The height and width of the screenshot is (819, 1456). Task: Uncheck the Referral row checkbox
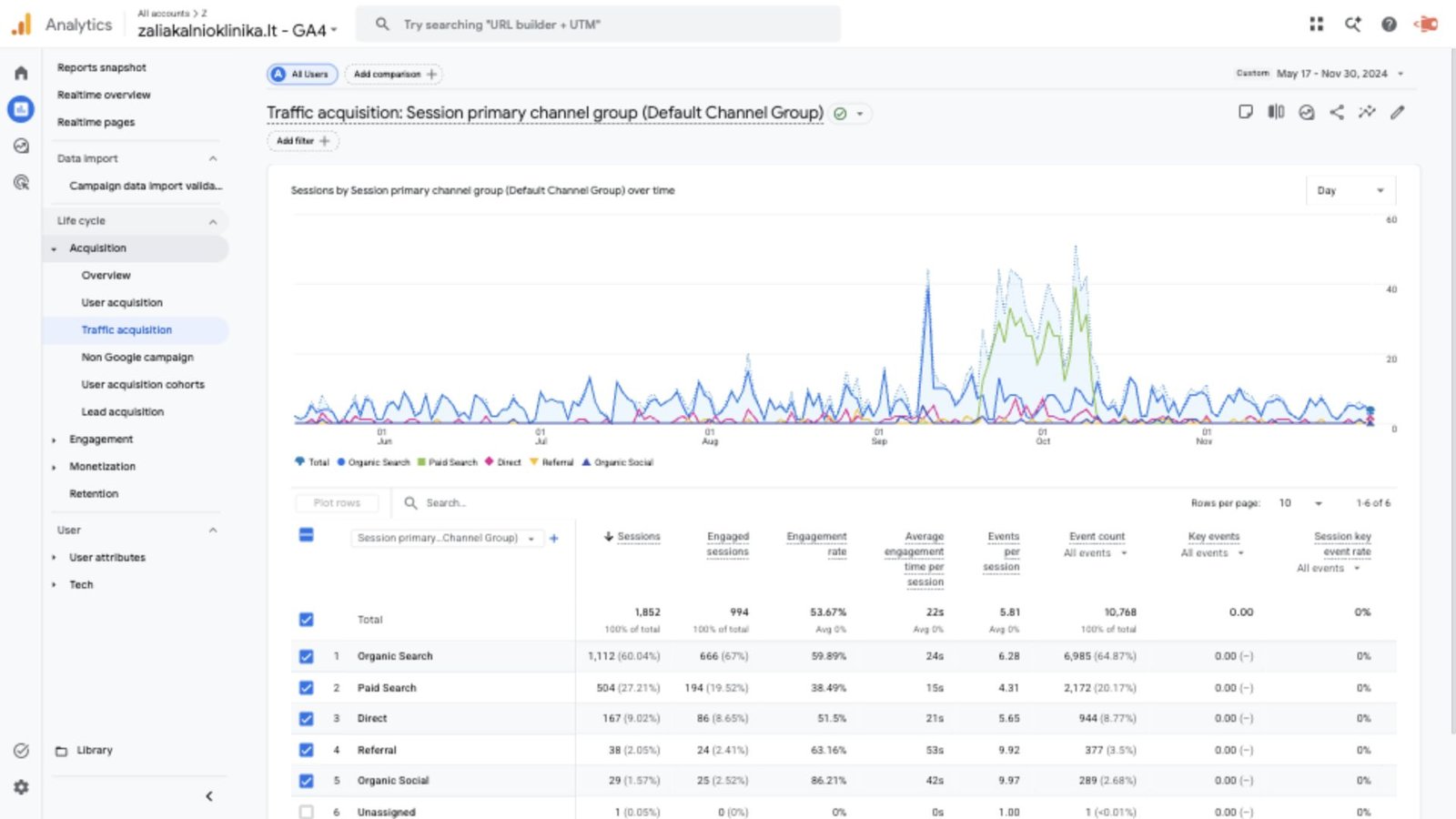307,750
